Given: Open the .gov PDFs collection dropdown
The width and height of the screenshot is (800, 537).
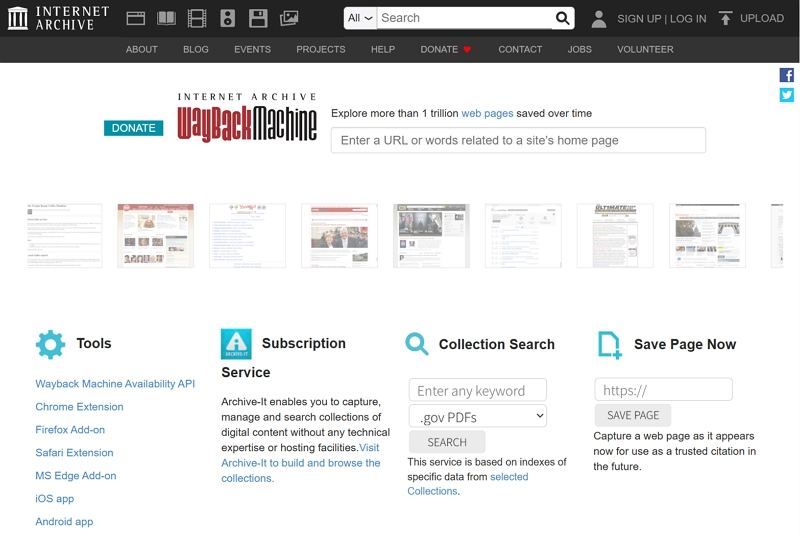Looking at the screenshot, I should 478,417.
